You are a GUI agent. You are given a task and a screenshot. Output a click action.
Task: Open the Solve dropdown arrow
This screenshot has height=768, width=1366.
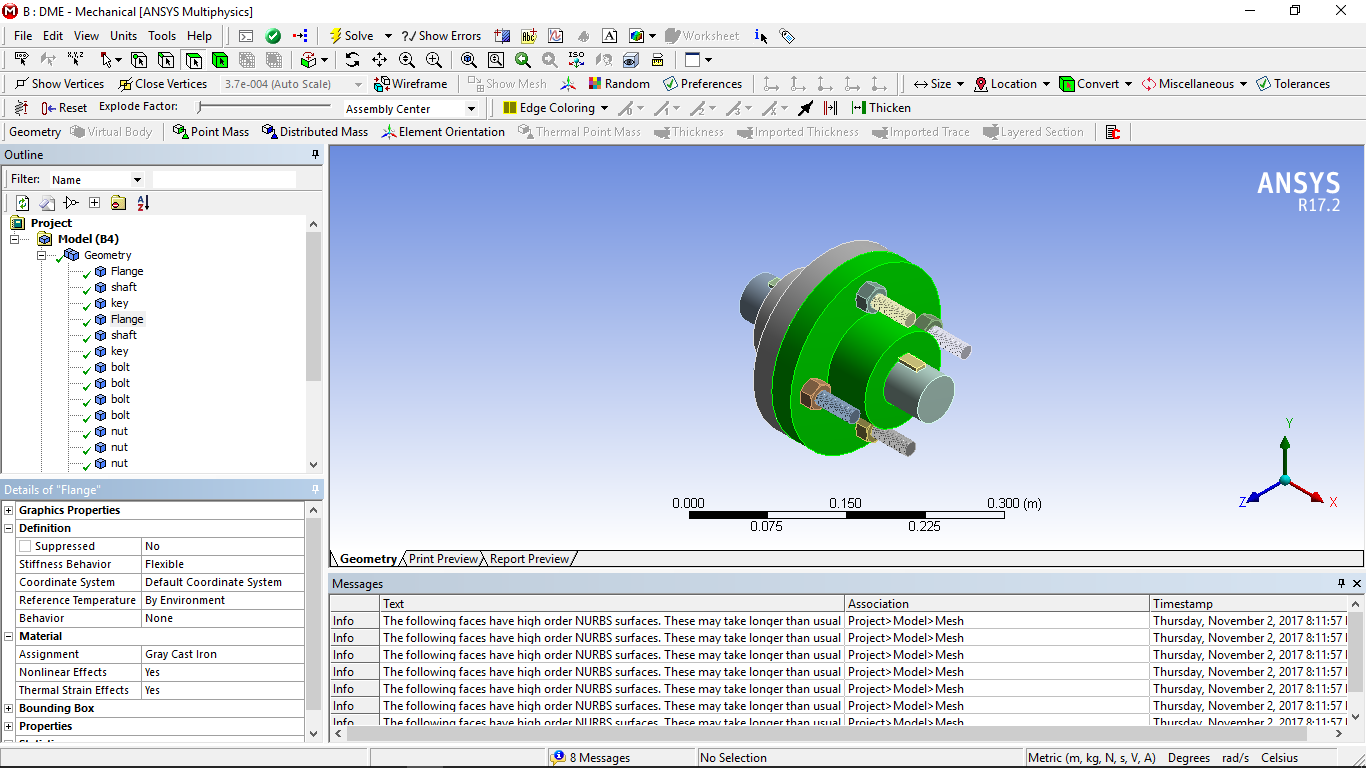[x=388, y=36]
